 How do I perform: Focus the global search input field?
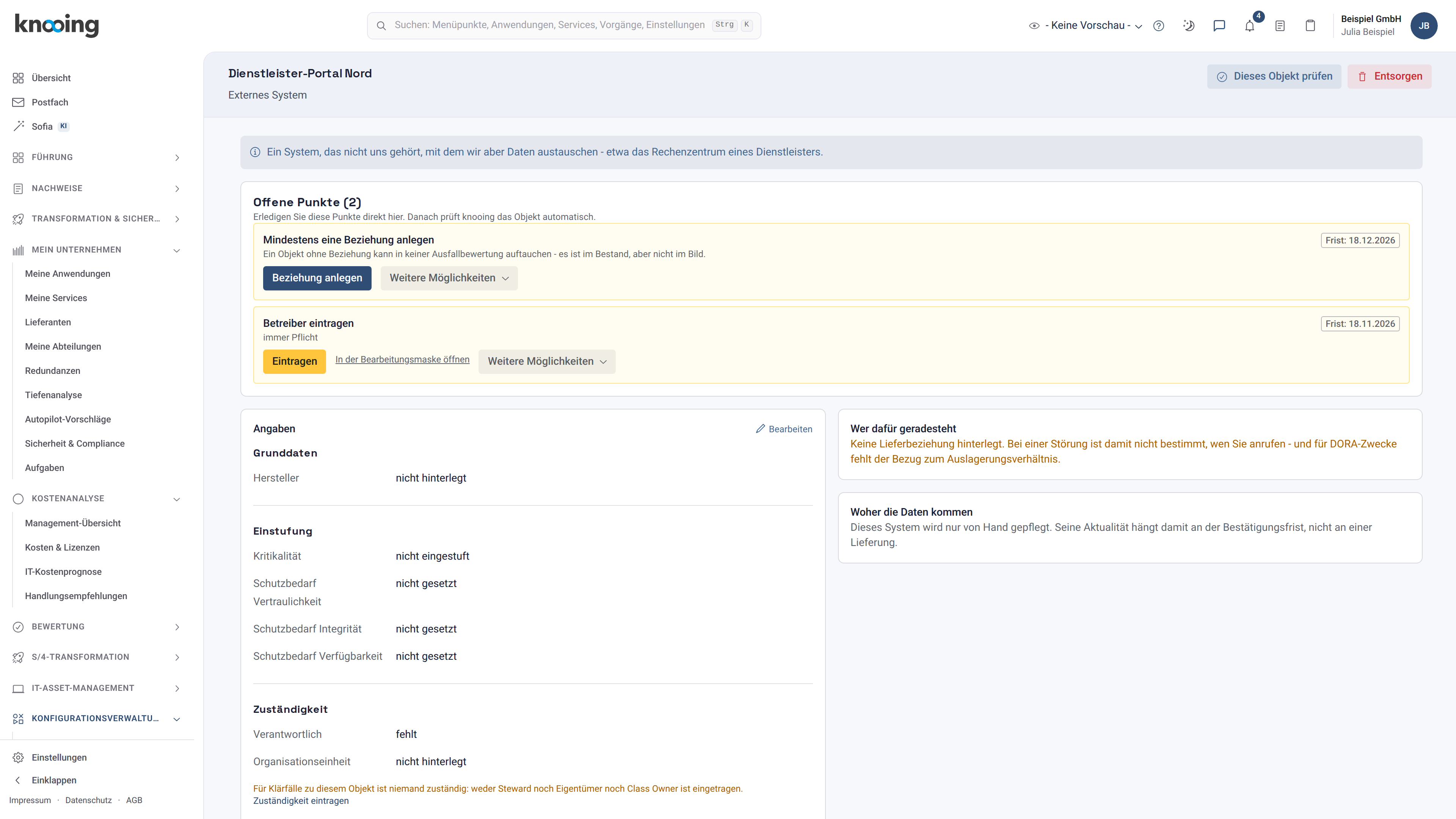[x=563, y=25]
